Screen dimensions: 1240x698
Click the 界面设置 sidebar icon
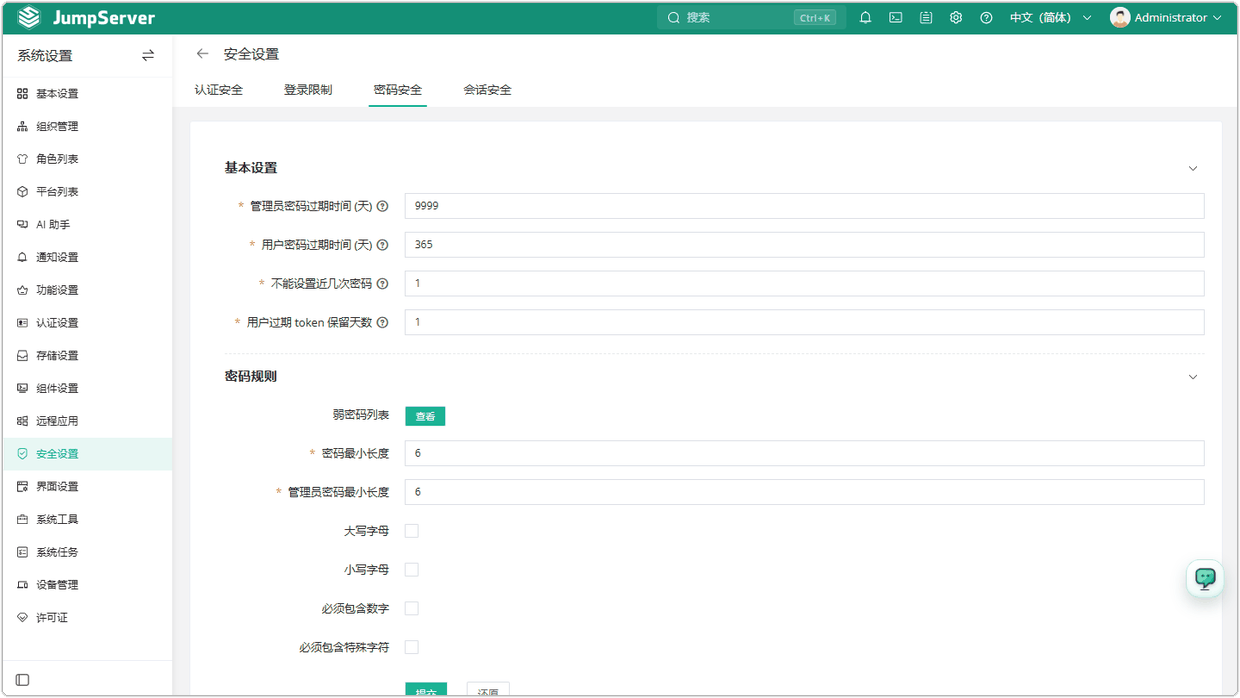point(22,487)
